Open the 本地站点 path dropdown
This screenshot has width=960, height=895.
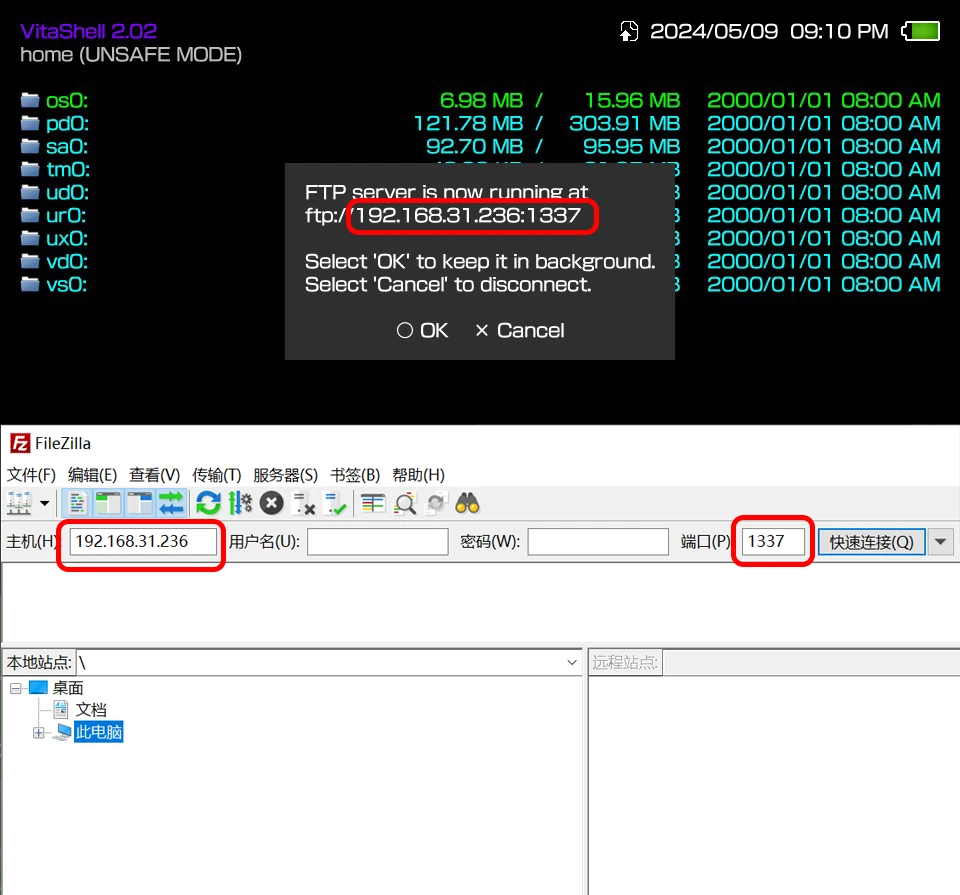pos(572,662)
